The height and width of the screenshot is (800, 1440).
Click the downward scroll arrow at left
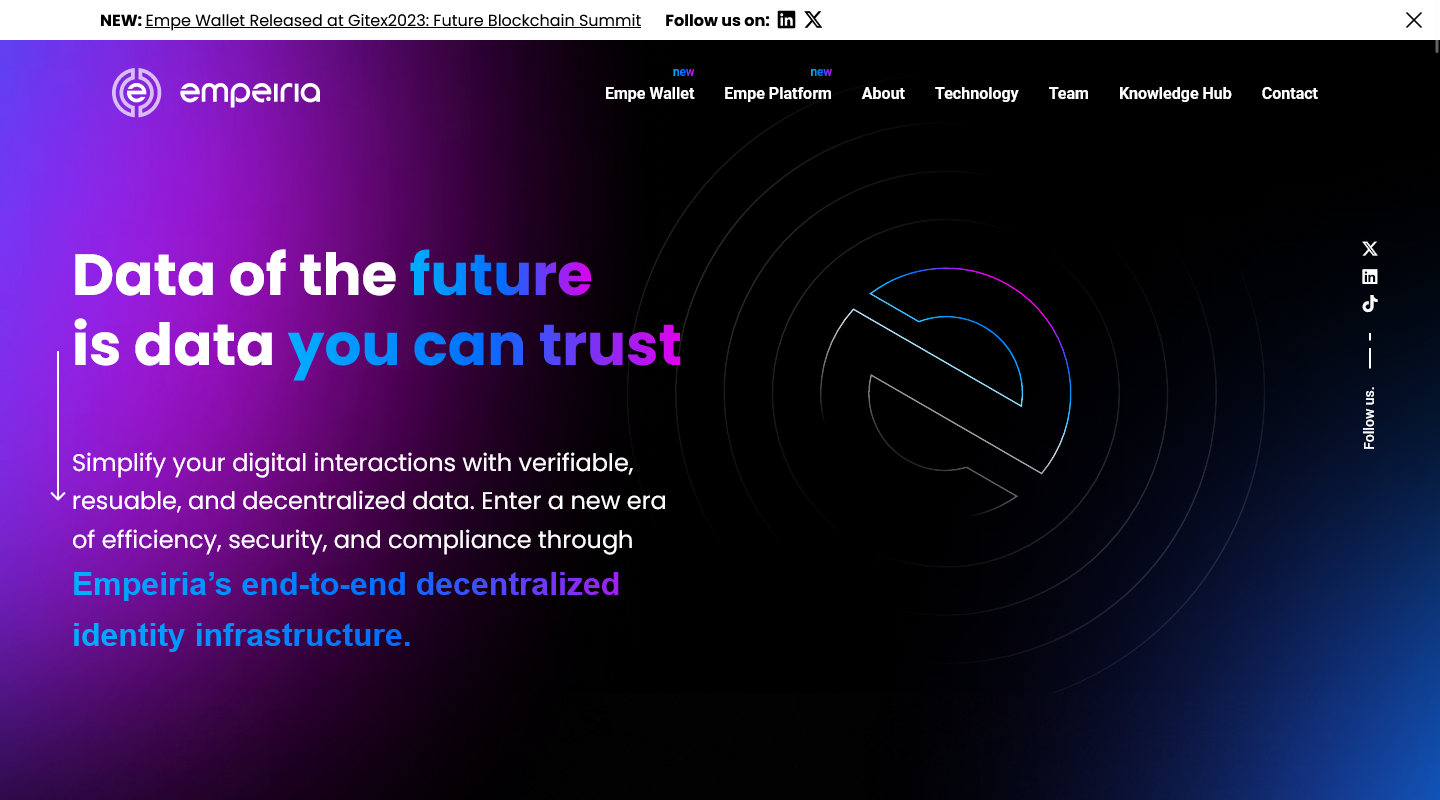58,426
